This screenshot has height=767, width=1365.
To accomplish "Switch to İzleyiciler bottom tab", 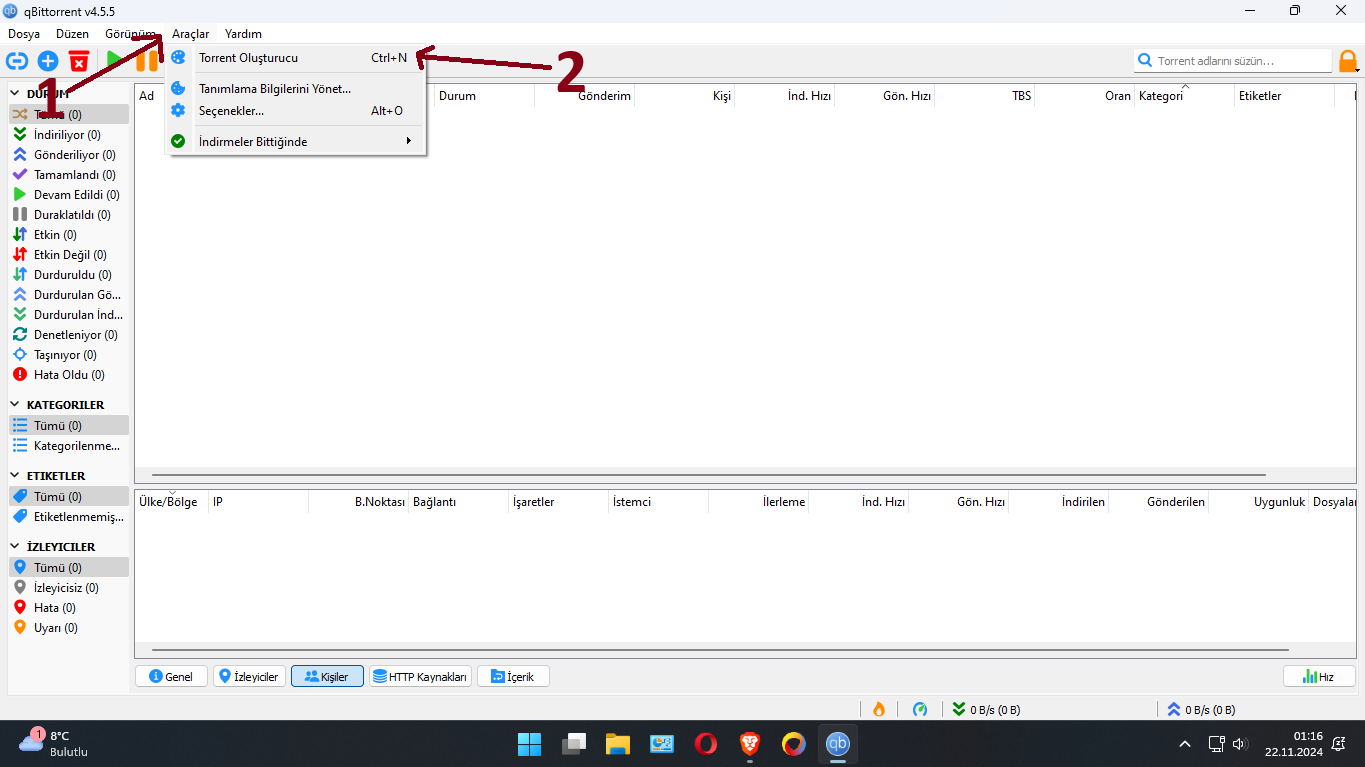I will point(249,677).
